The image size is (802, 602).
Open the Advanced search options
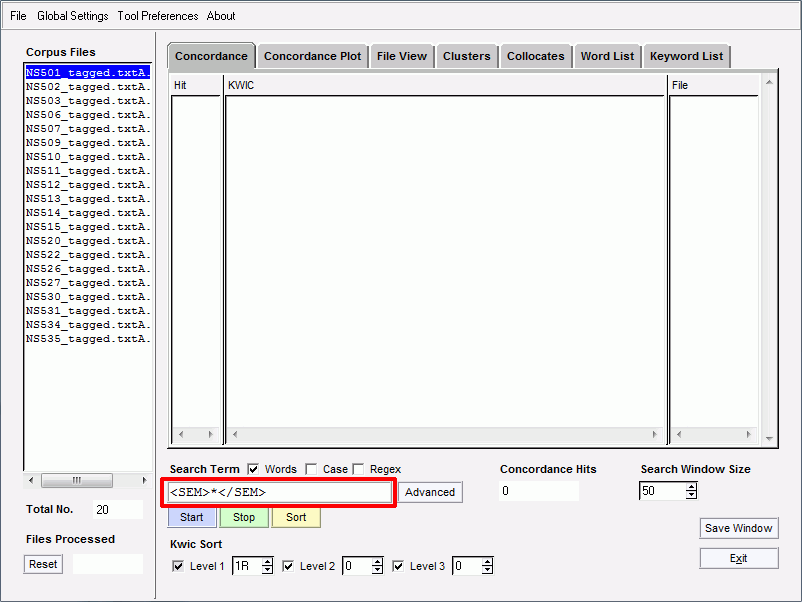click(x=430, y=492)
